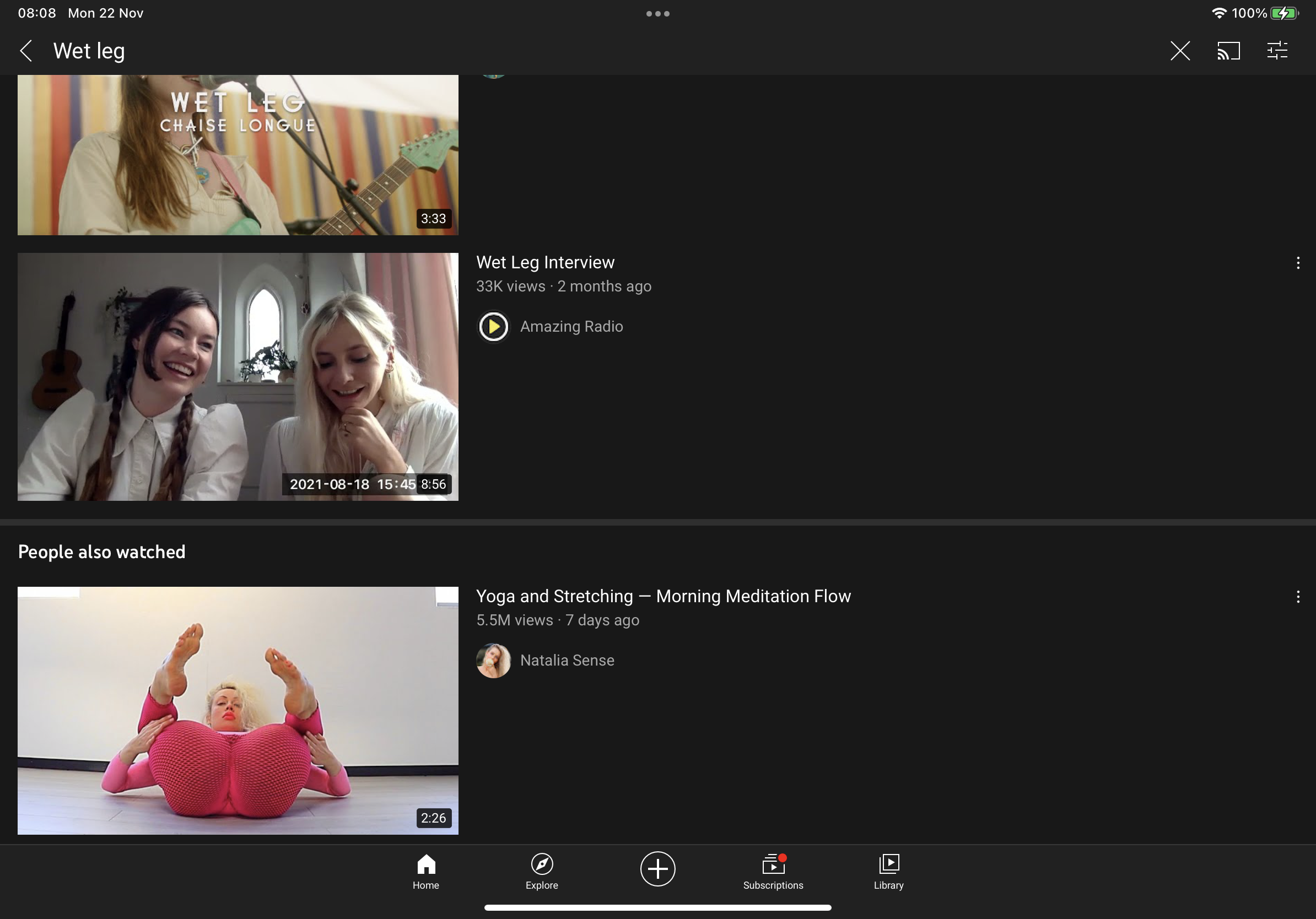Tap the Wet leg search query field
This screenshot has height=919, width=1316.
(89, 51)
